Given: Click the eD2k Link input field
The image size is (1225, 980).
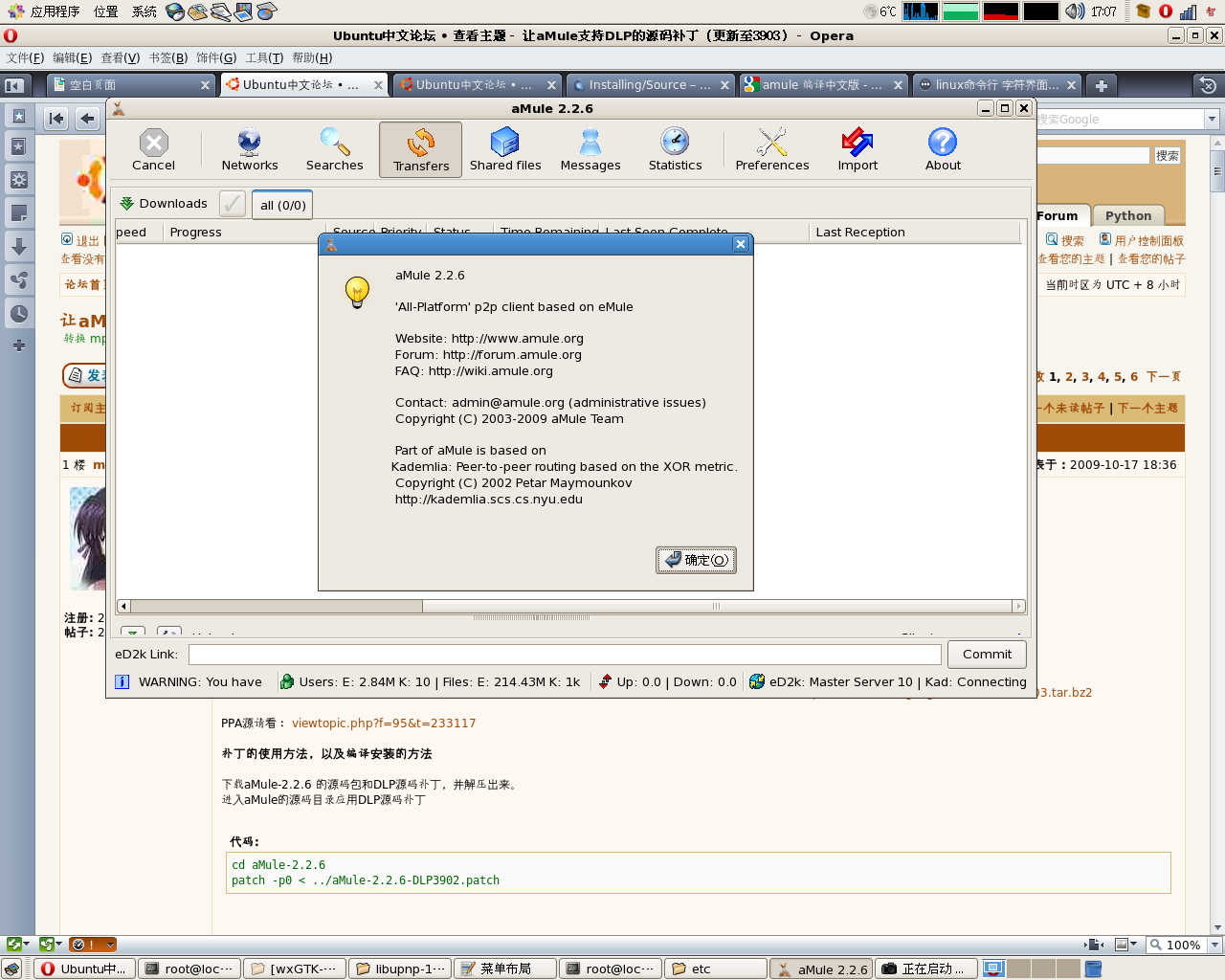Looking at the screenshot, I should tap(565, 655).
